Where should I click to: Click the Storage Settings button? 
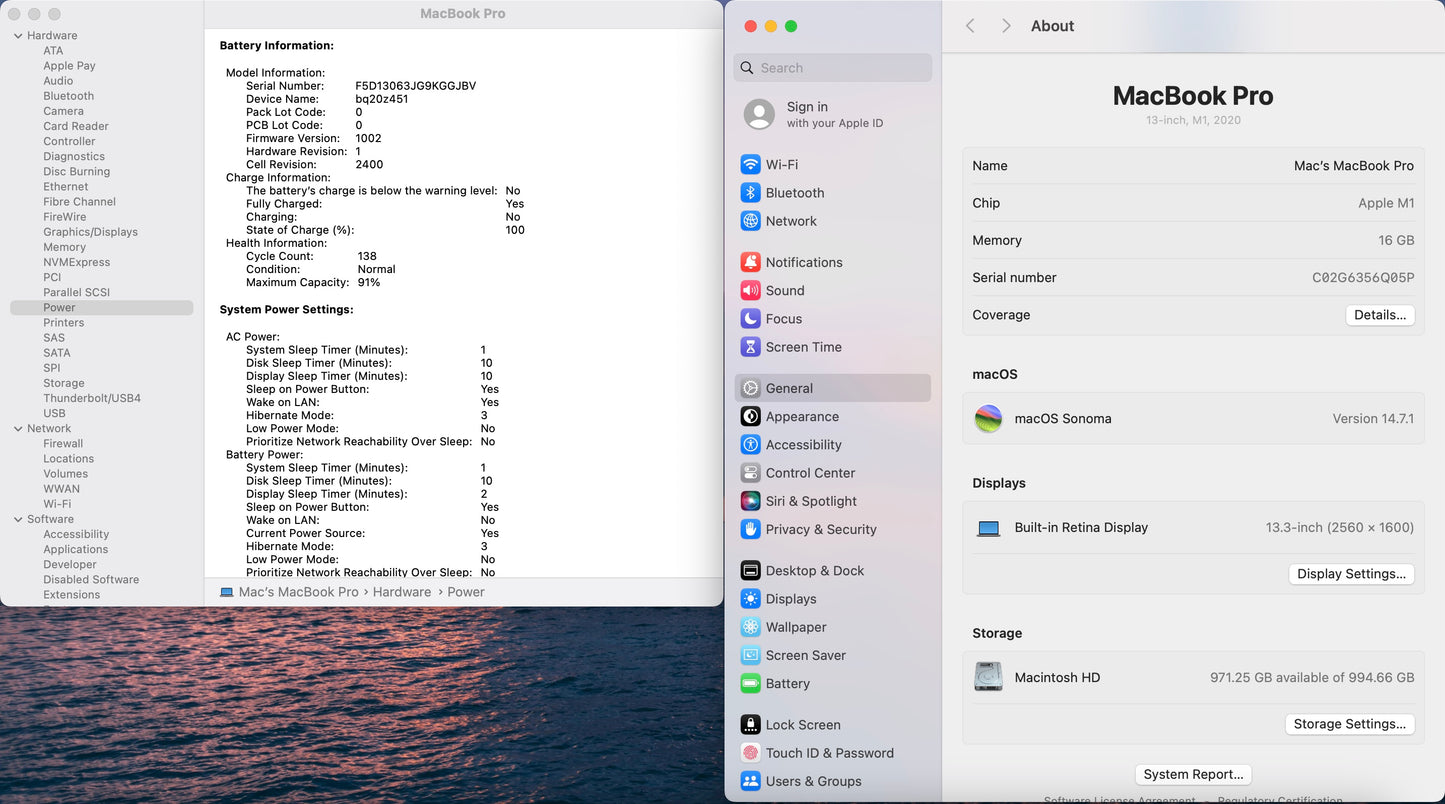[1349, 724]
